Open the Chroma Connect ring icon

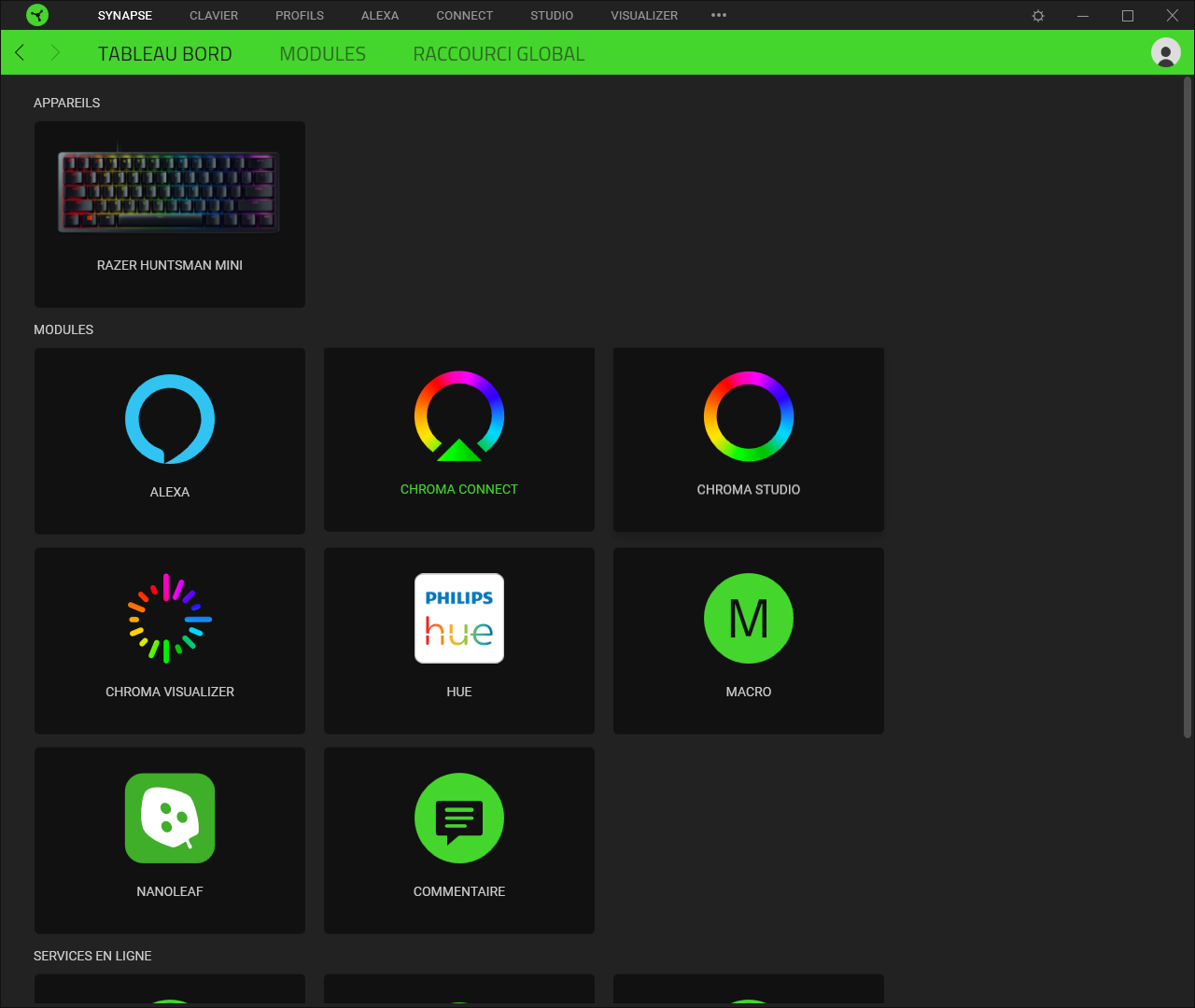click(459, 416)
